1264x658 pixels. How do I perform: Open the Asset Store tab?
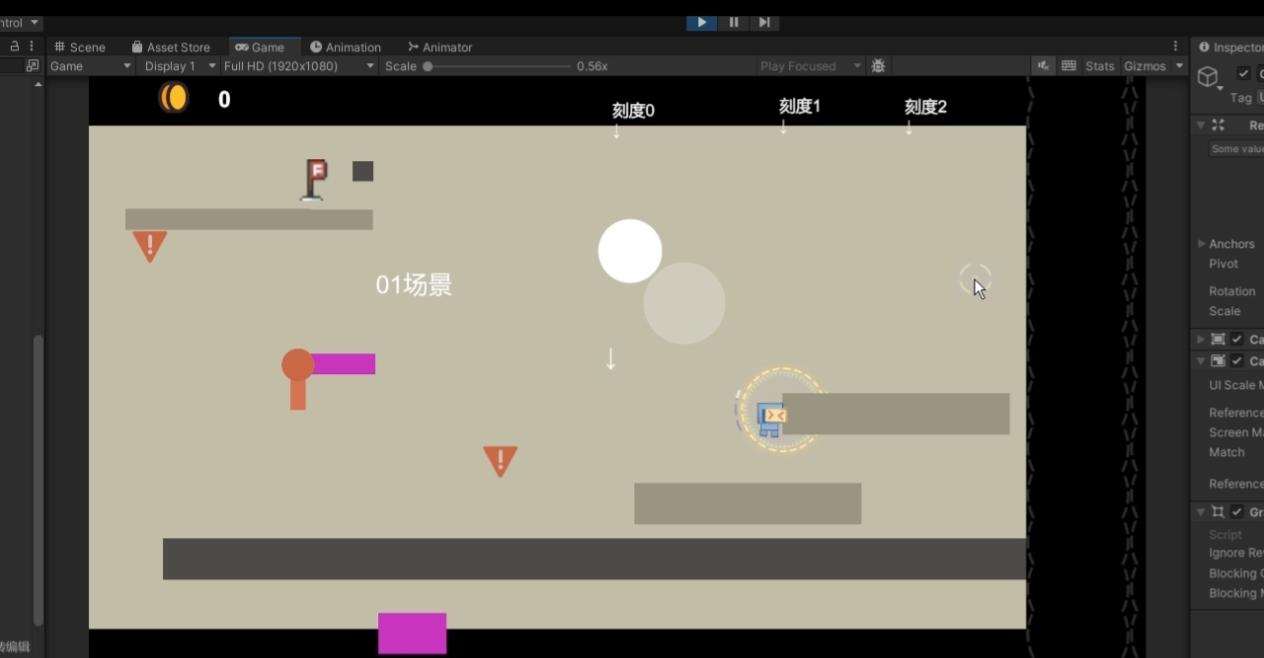(x=171, y=47)
